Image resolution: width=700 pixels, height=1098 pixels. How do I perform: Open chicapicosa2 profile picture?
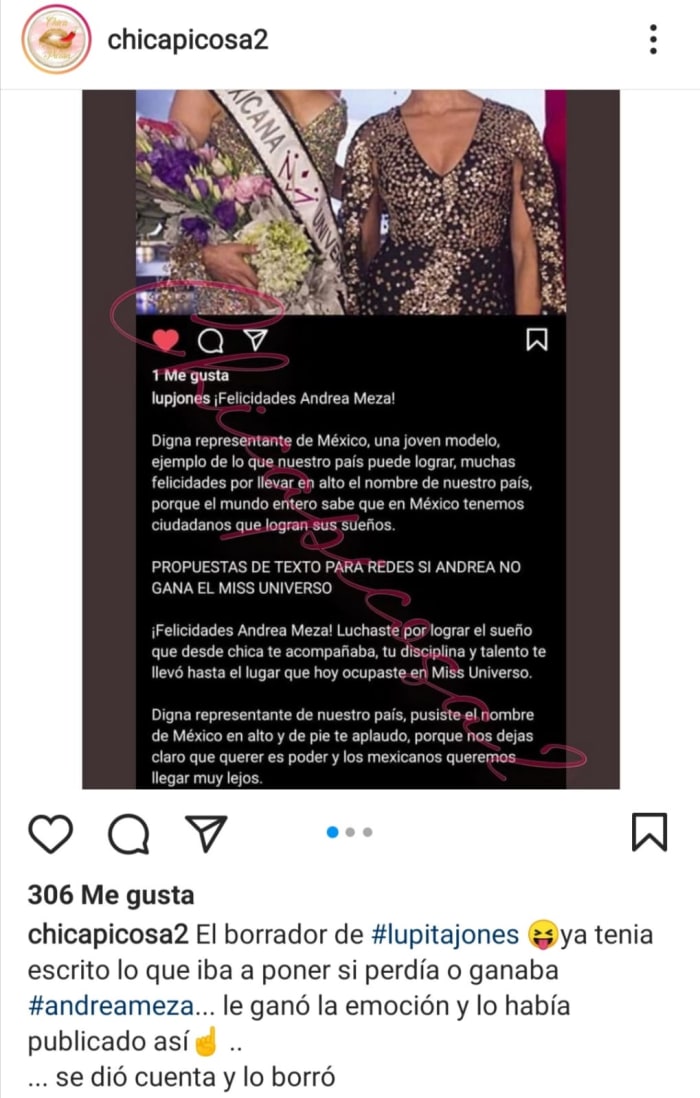coord(57,39)
